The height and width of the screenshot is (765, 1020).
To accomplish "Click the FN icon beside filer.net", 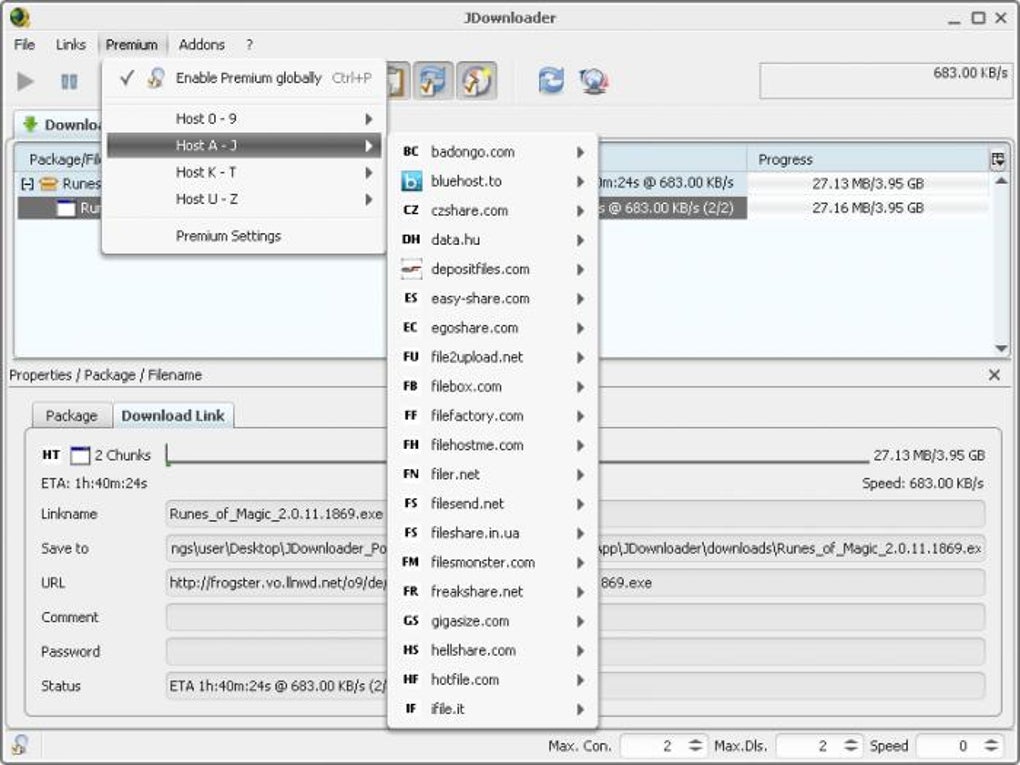I will (x=410, y=474).
